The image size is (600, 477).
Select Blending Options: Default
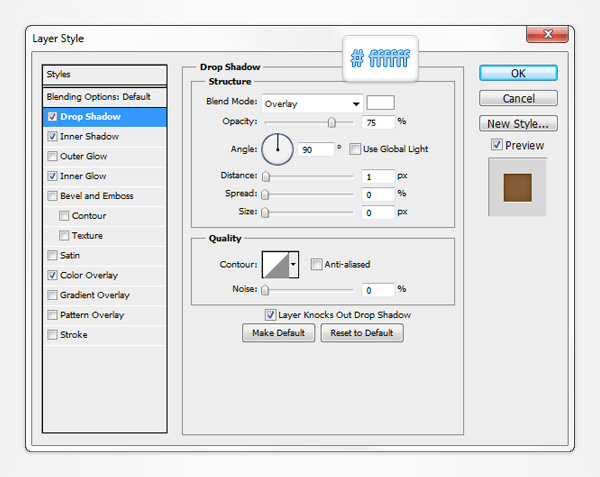click(98, 97)
